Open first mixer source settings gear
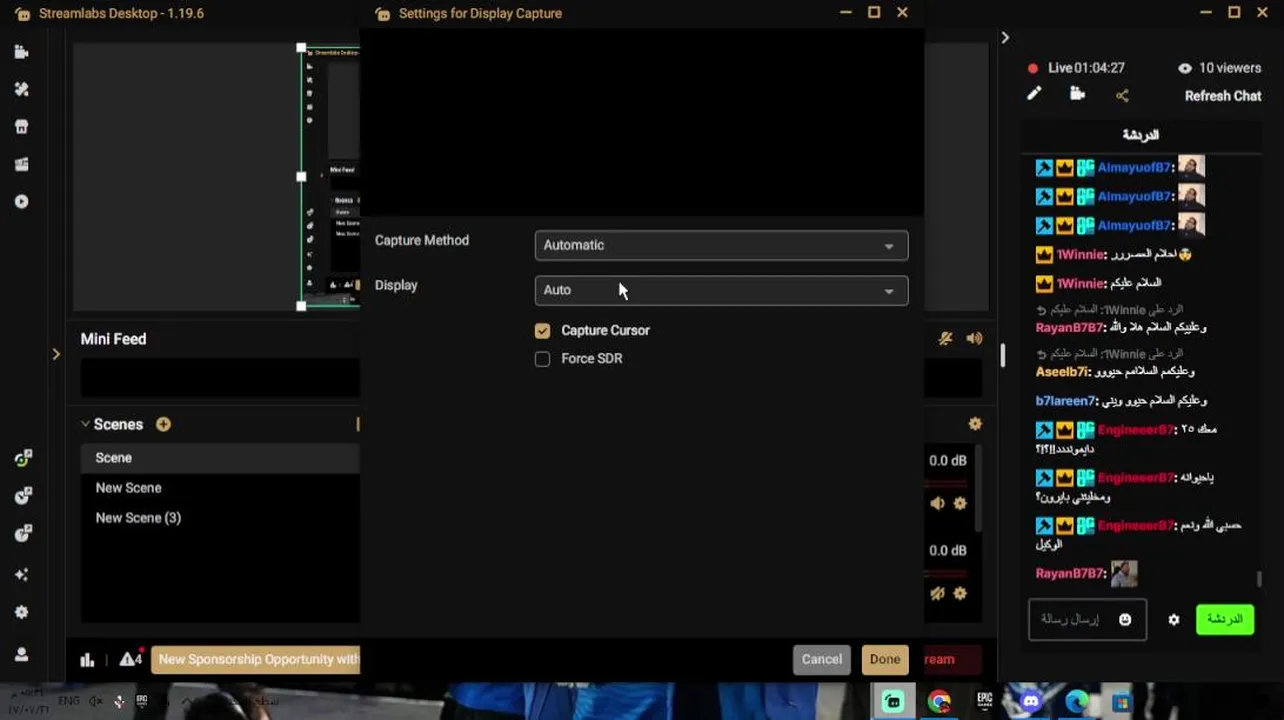 click(960, 503)
